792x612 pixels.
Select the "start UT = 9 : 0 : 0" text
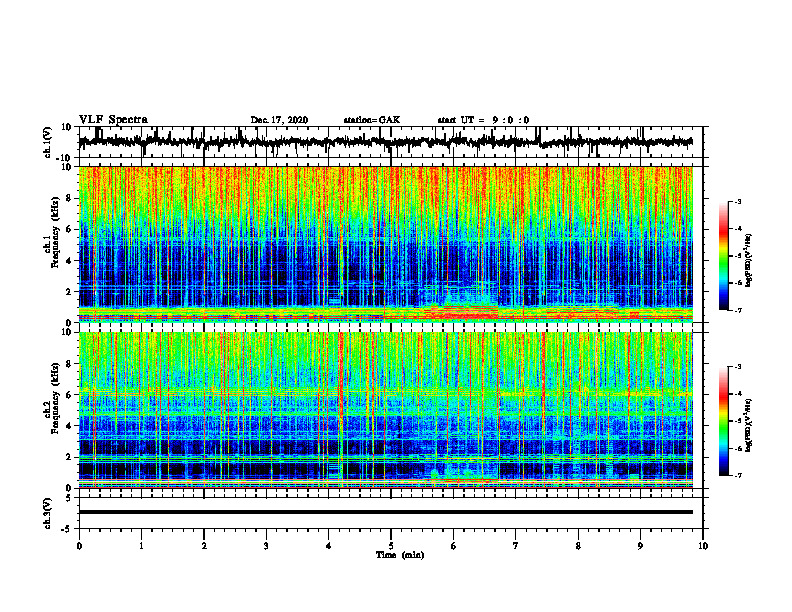point(483,120)
